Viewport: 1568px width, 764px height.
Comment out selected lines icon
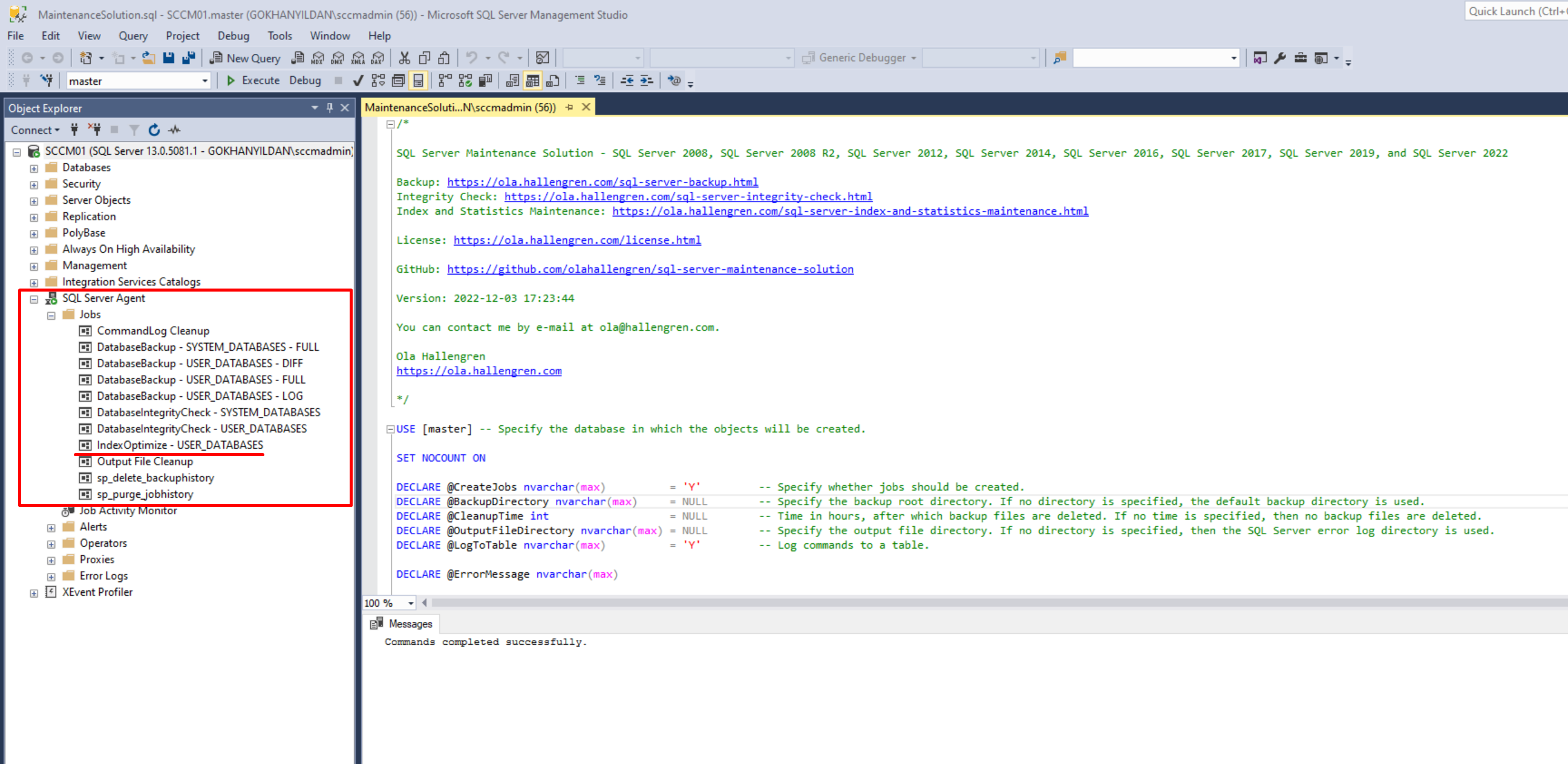pos(580,80)
